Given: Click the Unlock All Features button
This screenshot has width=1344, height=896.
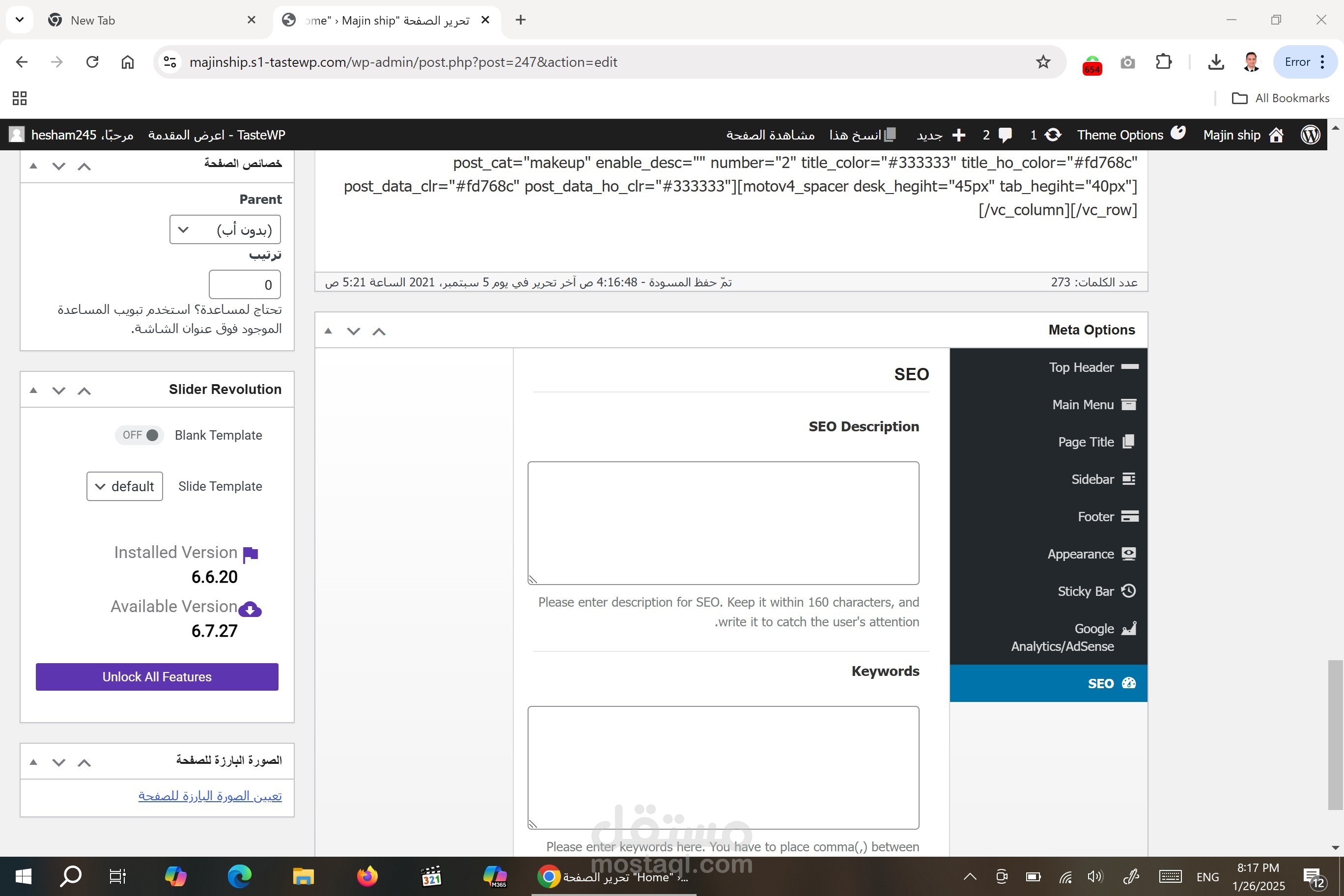Looking at the screenshot, I should tap(157, 676).
